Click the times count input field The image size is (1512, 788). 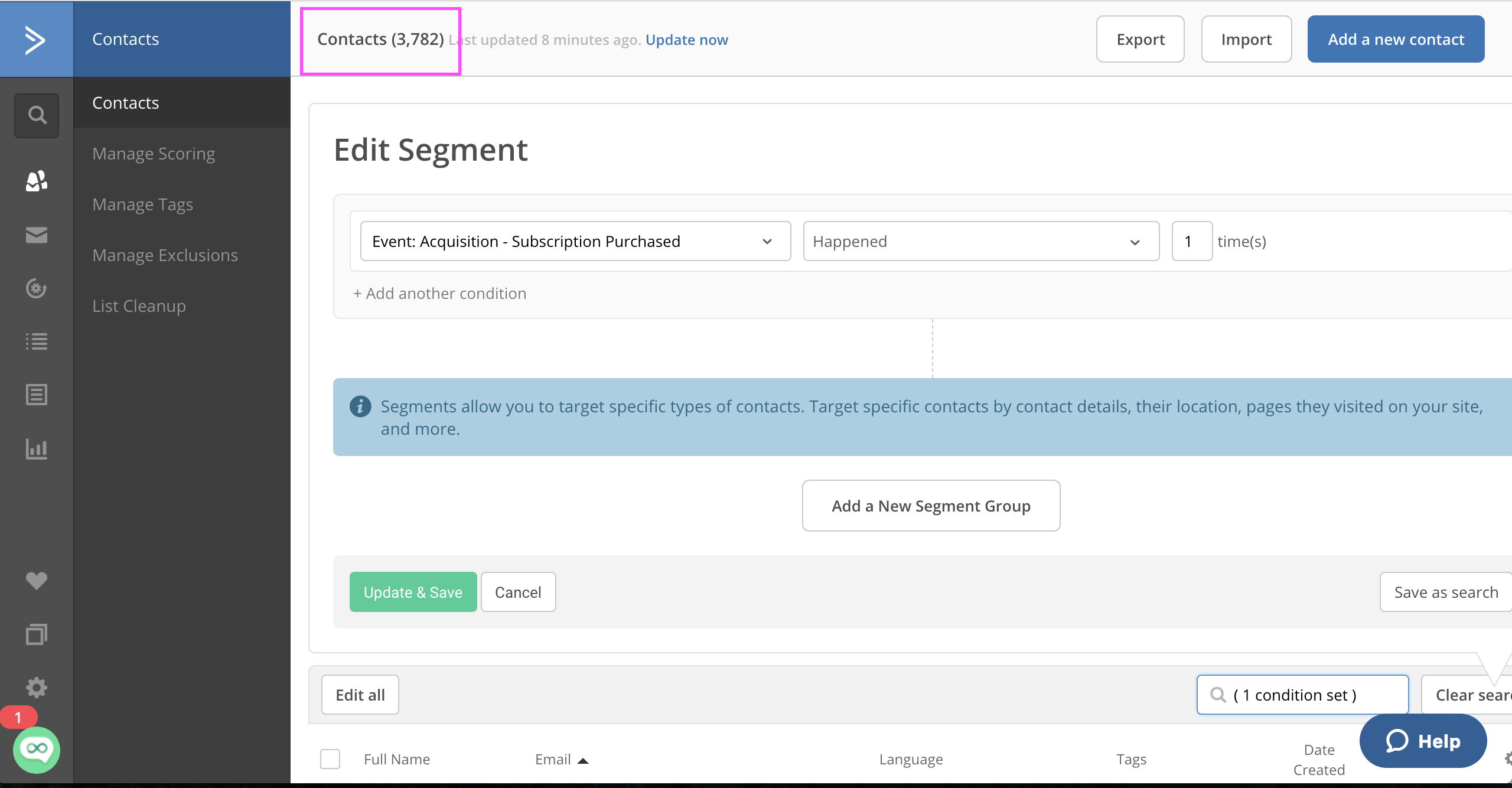point(1192,241)
